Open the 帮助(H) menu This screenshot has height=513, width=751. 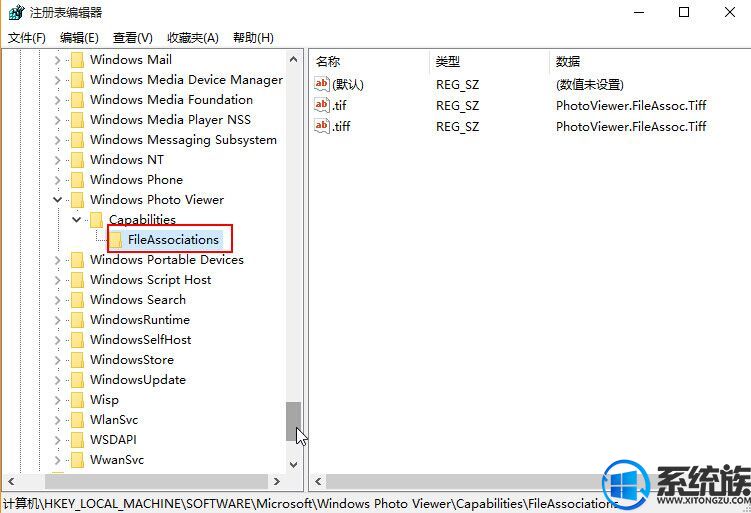tap(253, 38)
